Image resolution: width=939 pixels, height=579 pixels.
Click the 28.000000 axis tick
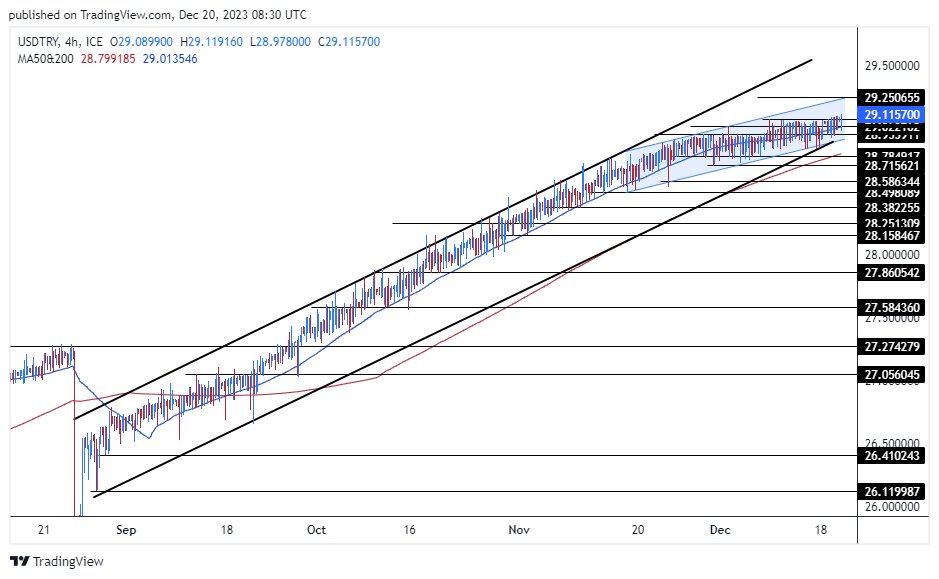click(x=892, y=254)
